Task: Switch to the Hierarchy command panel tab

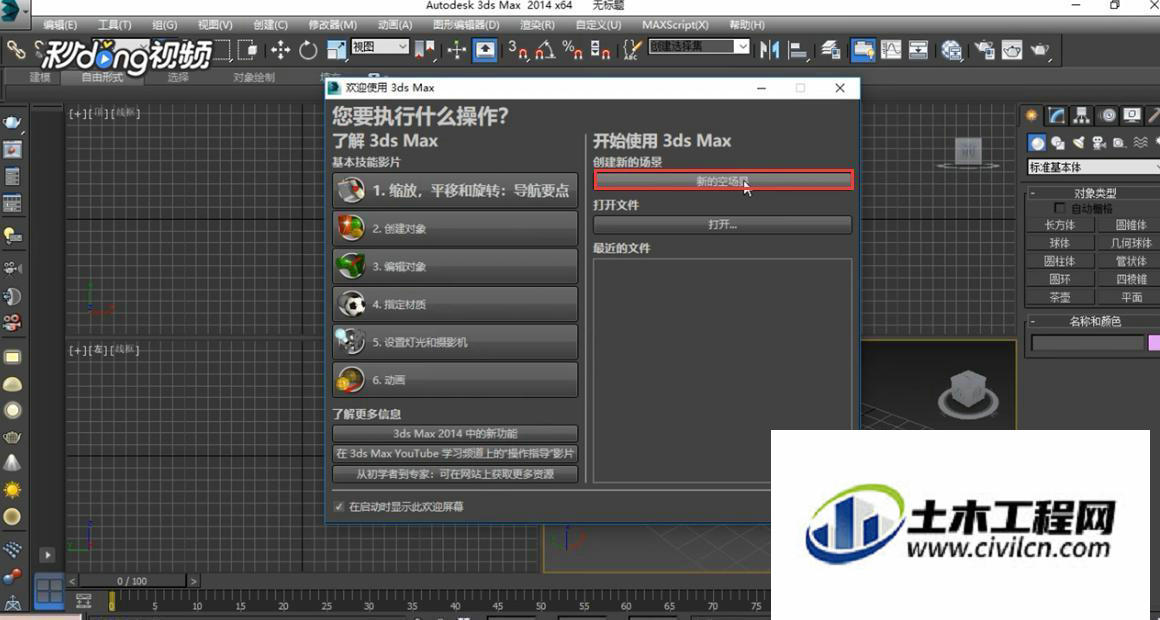Action: click(1082, 115)
